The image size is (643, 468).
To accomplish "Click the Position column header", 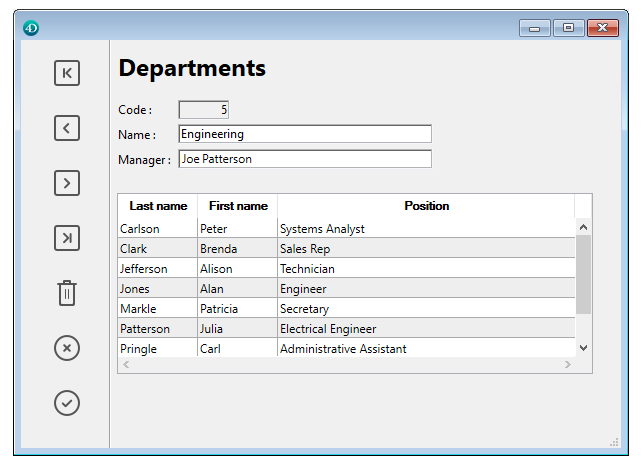I will pos(426,206).
